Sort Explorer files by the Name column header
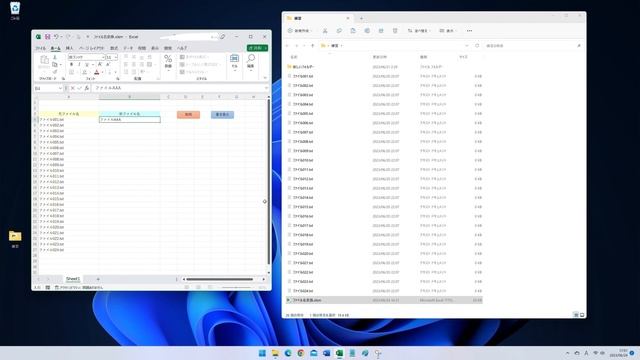 [x=294, y=57]
